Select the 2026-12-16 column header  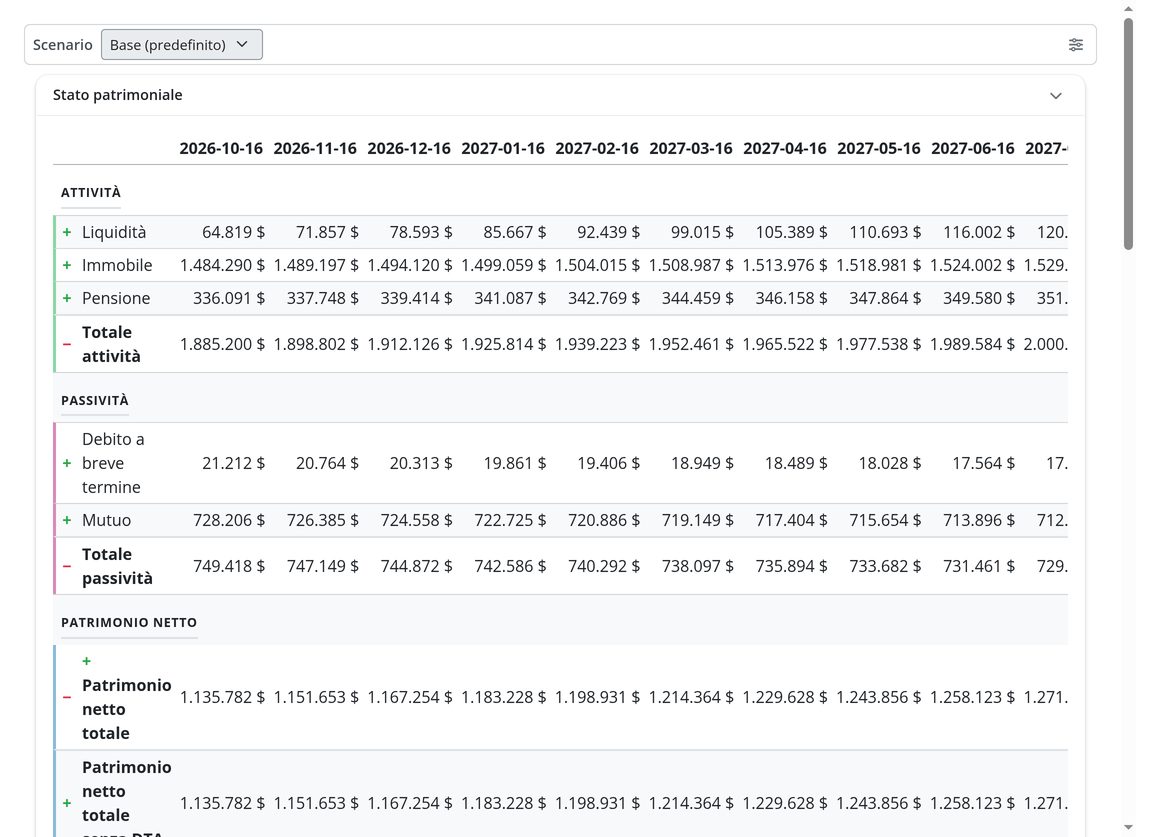click(x=409, y=148)
